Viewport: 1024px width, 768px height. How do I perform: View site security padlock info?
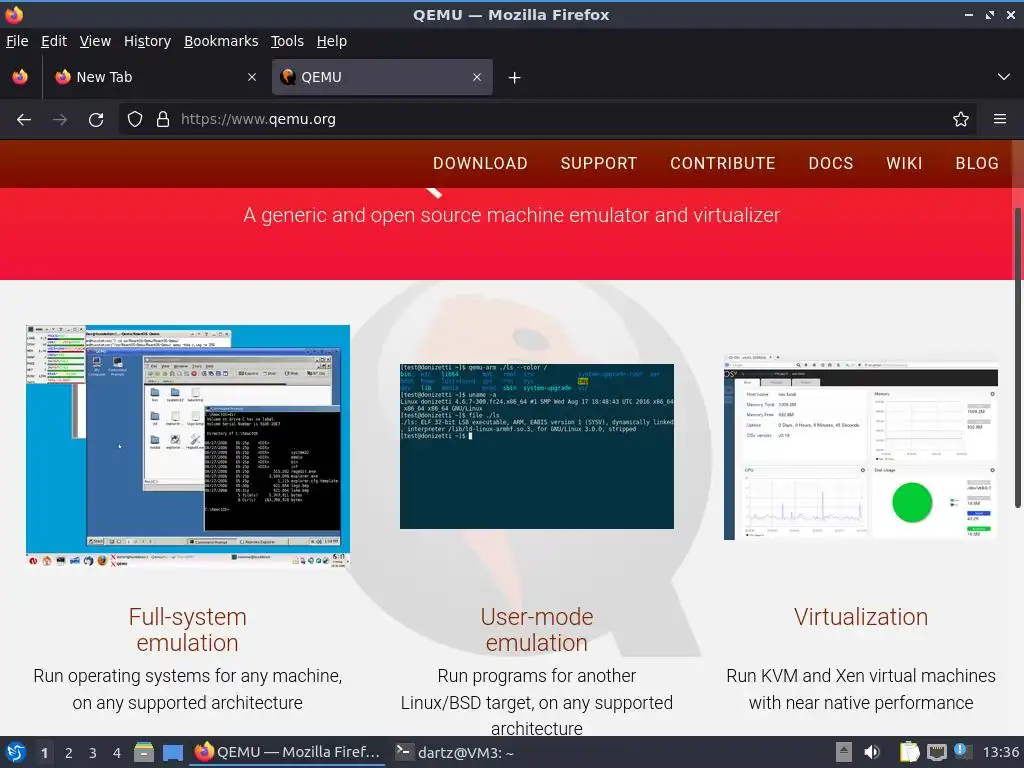(x=163, y=120)
